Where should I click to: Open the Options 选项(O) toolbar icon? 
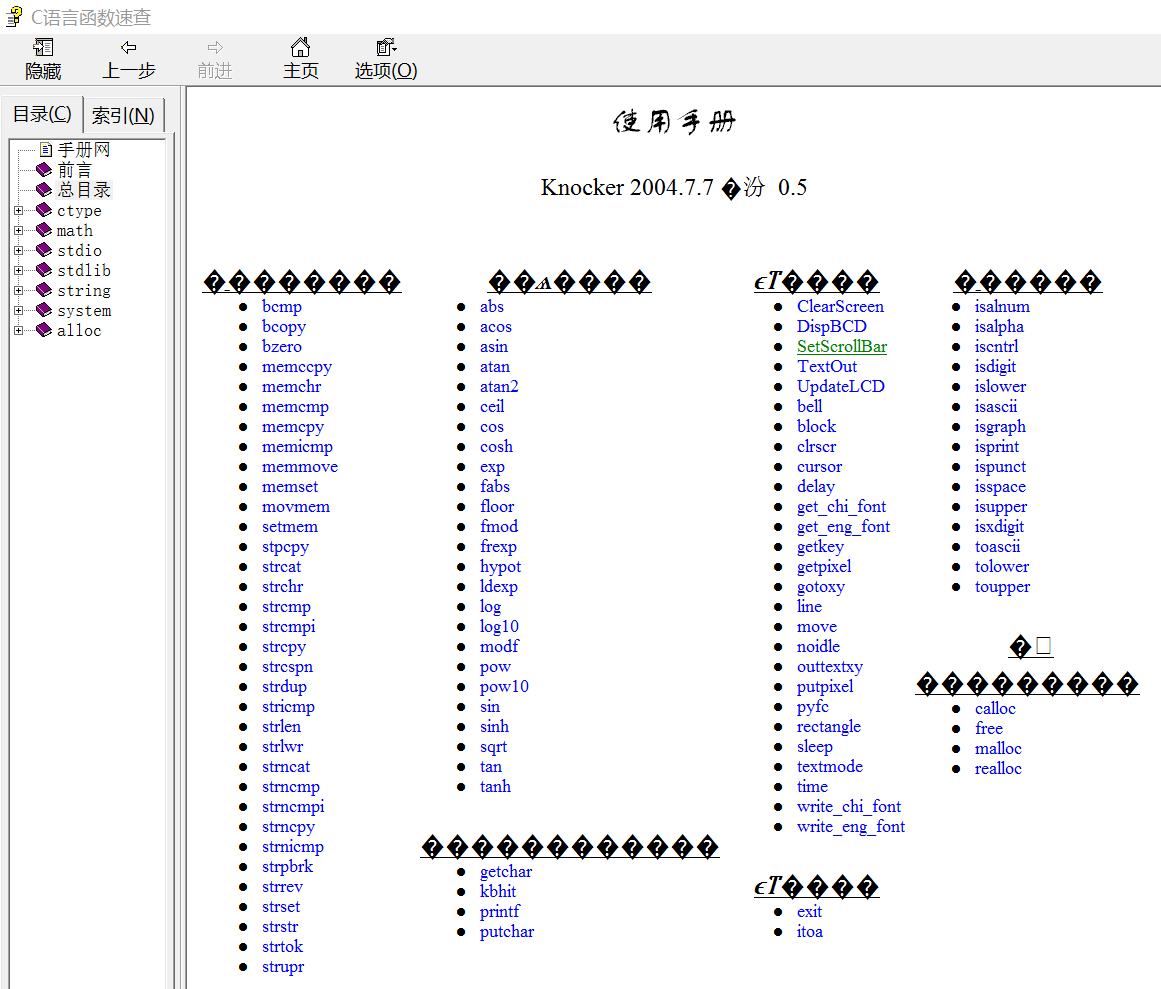tap(386, 47)
